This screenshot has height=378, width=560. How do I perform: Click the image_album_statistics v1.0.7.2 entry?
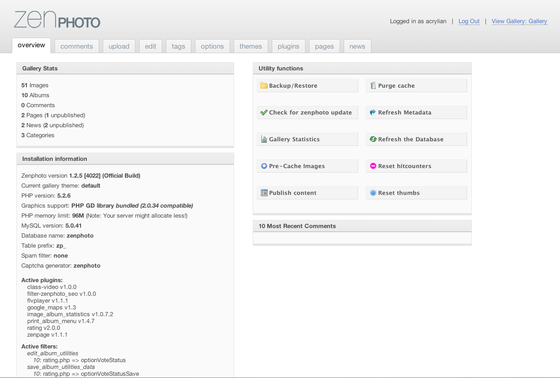[x=70, y=314]
